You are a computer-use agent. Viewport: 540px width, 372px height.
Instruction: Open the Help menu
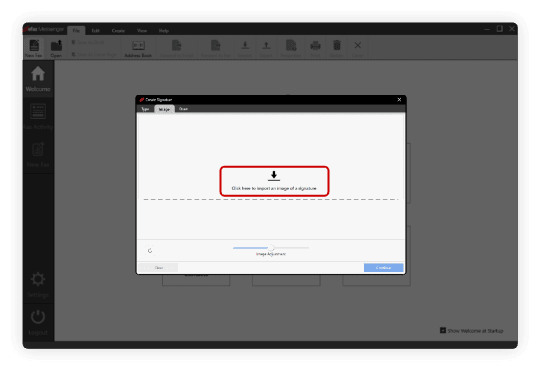tap(164, 31)
